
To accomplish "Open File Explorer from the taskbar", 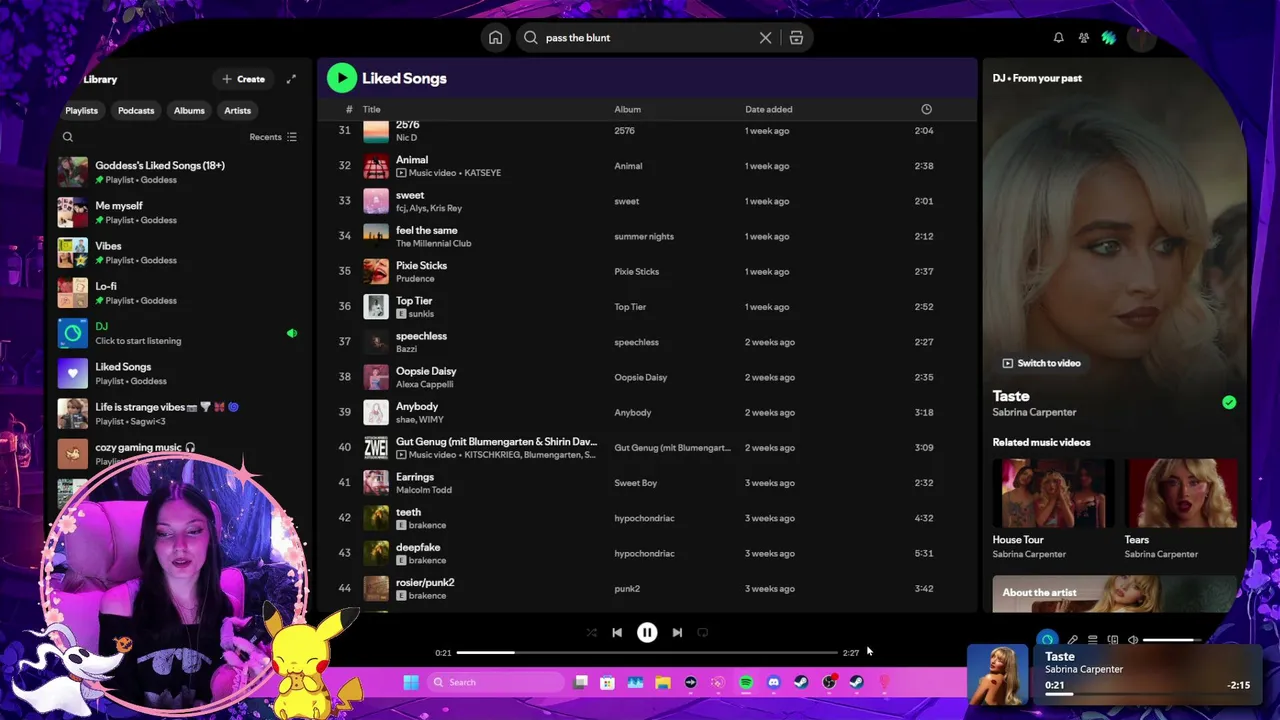I will coord(662,683).
